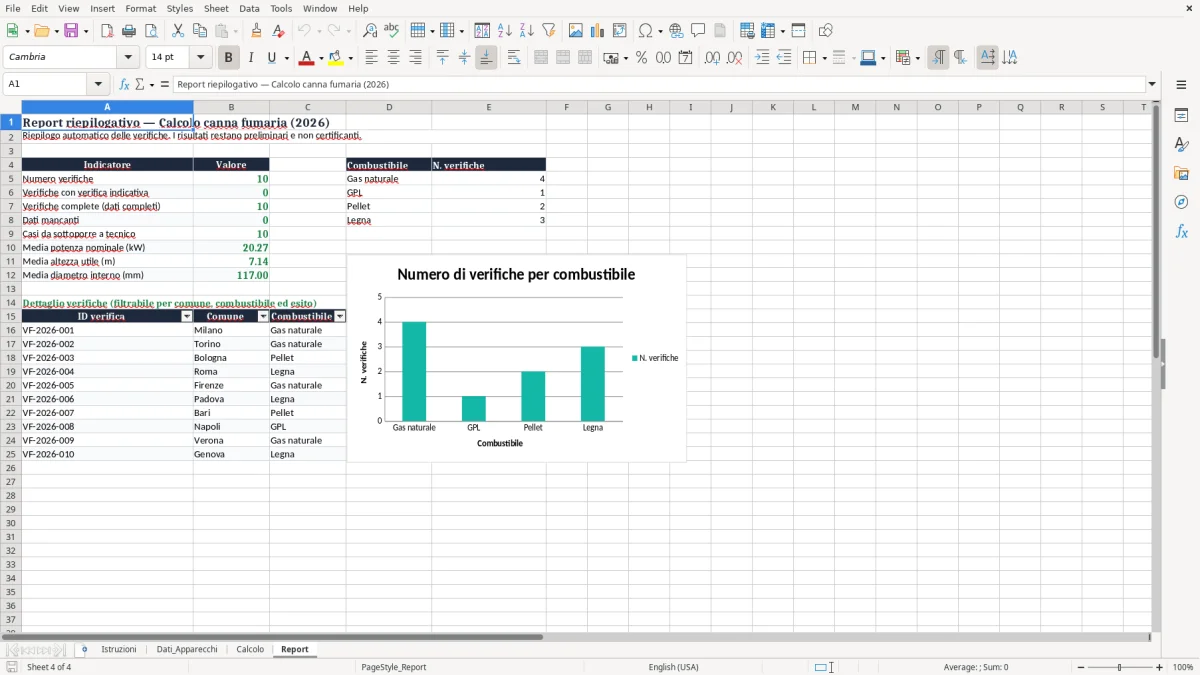Format cell as percent

pyautogui.click(x=641, y=58)
